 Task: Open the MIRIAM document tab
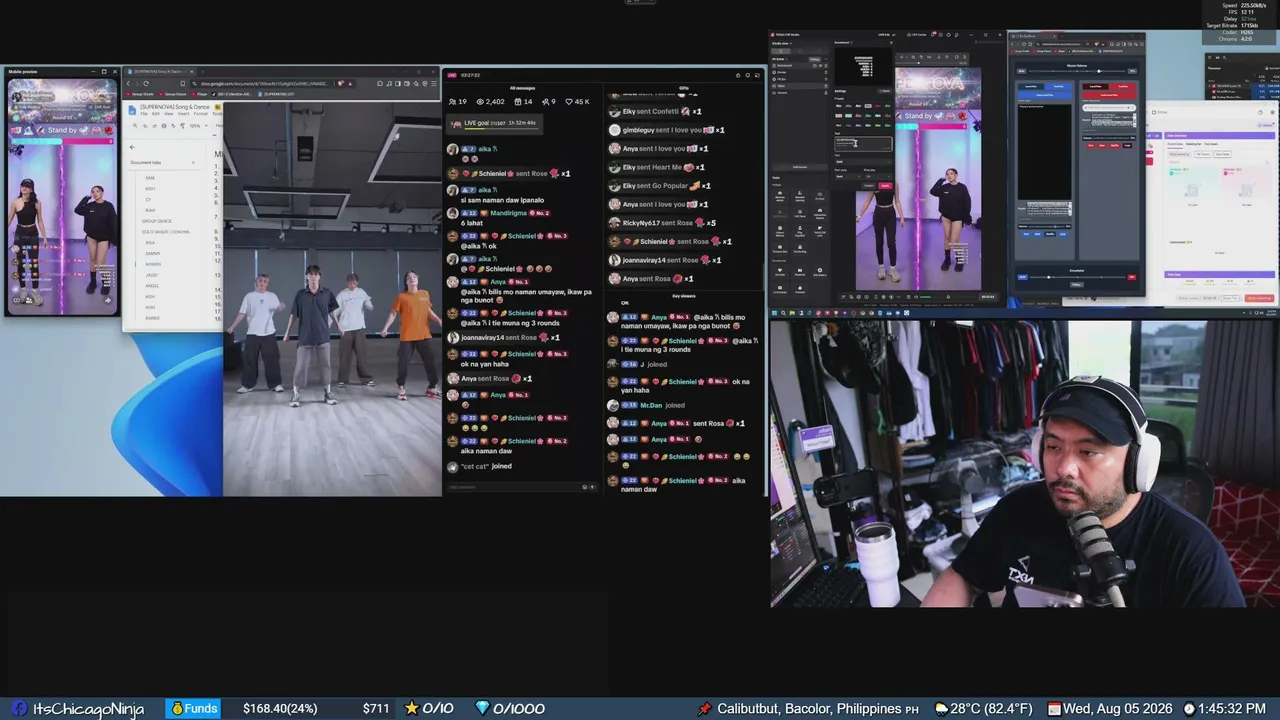[x=152, y=264]
